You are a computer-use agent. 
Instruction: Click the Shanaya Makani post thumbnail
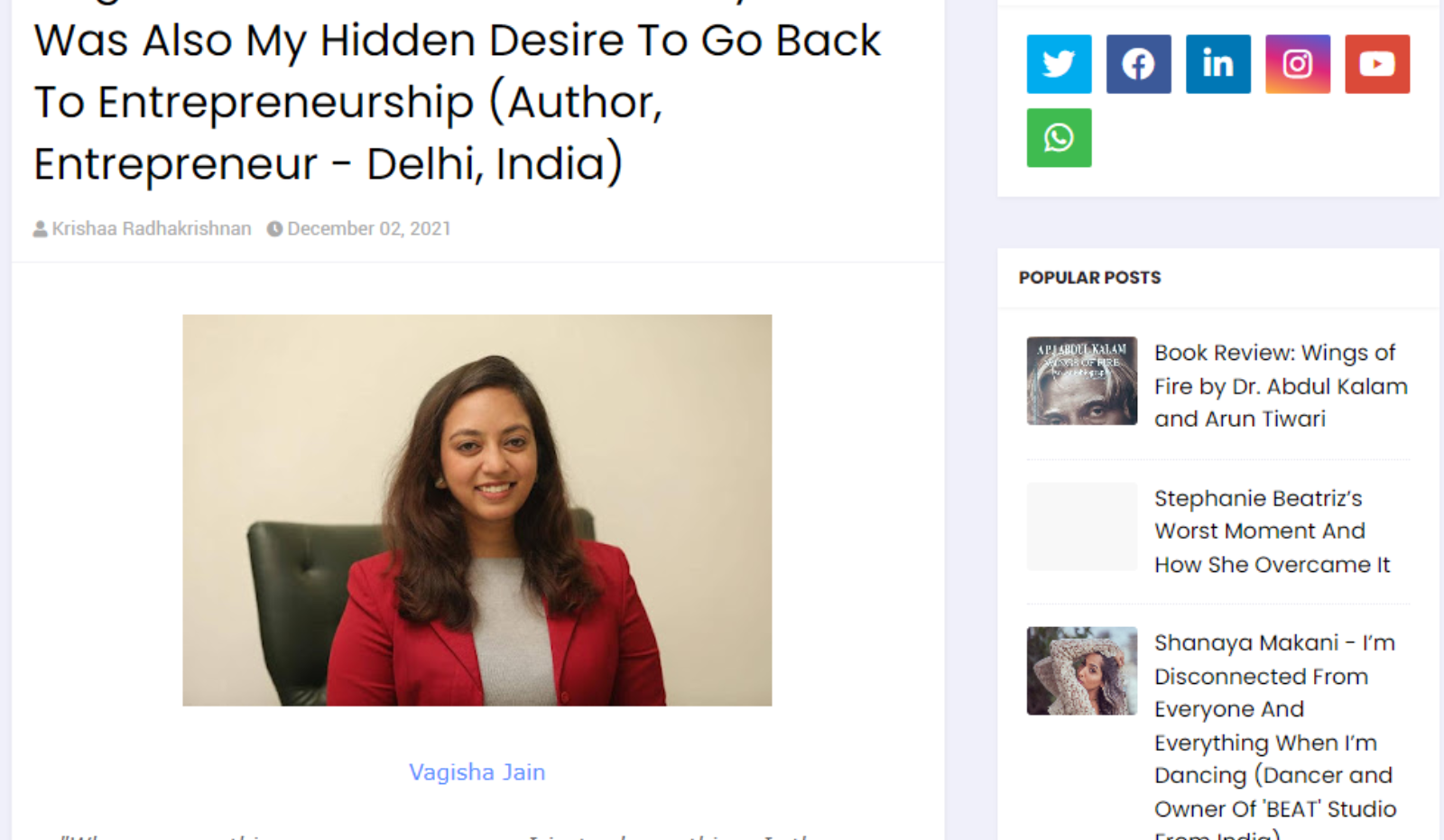pyautogui.click(x=1081, y=671)
